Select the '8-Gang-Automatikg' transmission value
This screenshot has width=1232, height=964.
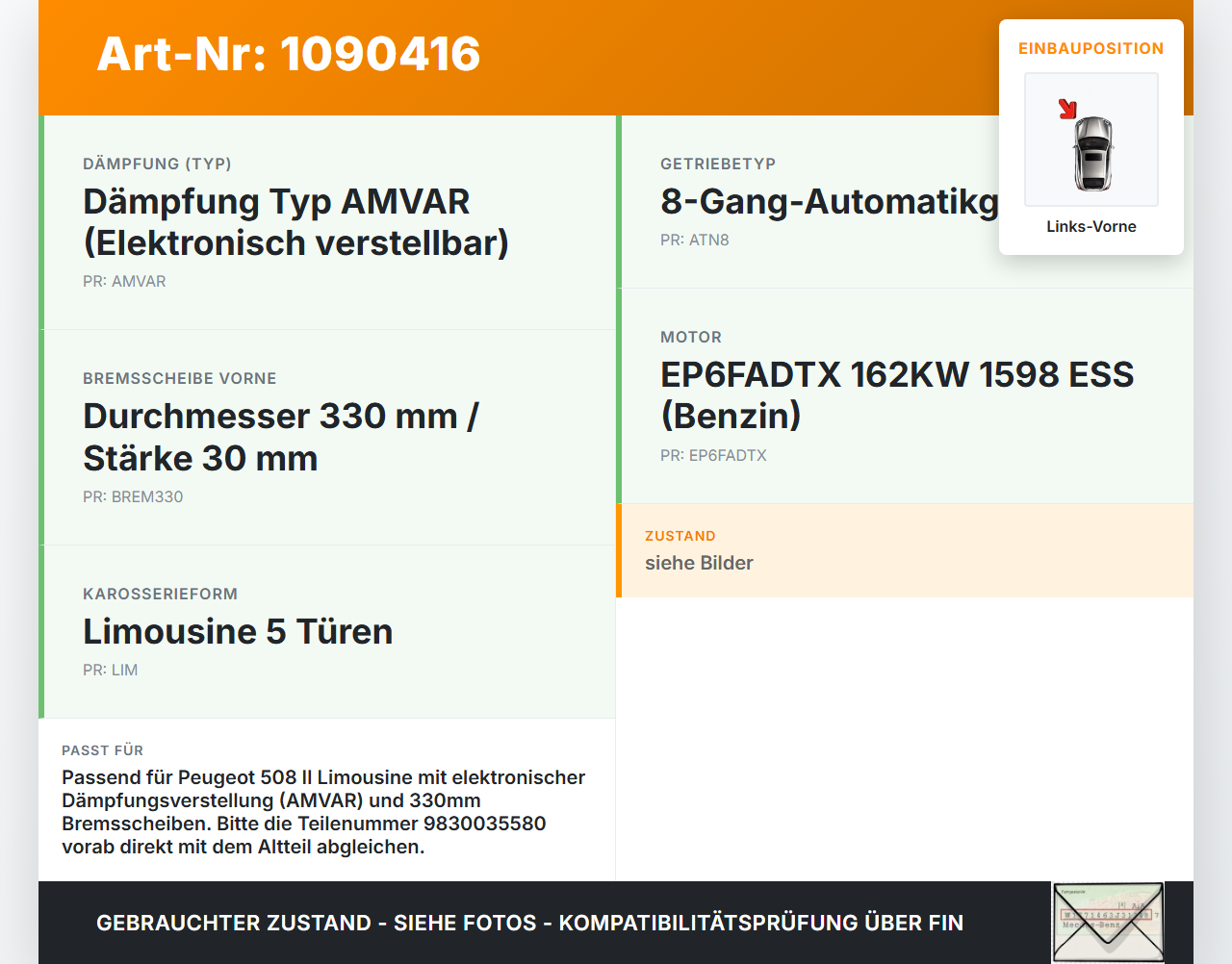[x=830, y=201]
